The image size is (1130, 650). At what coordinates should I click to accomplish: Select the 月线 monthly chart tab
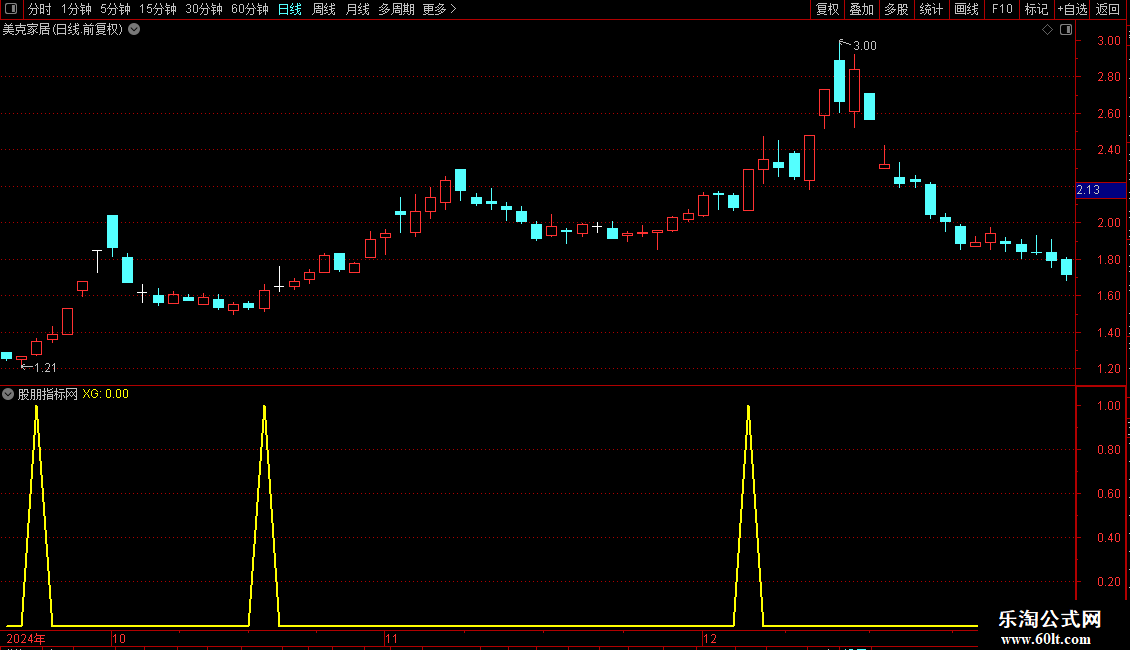pyautogui.click(x=357, y=9)
